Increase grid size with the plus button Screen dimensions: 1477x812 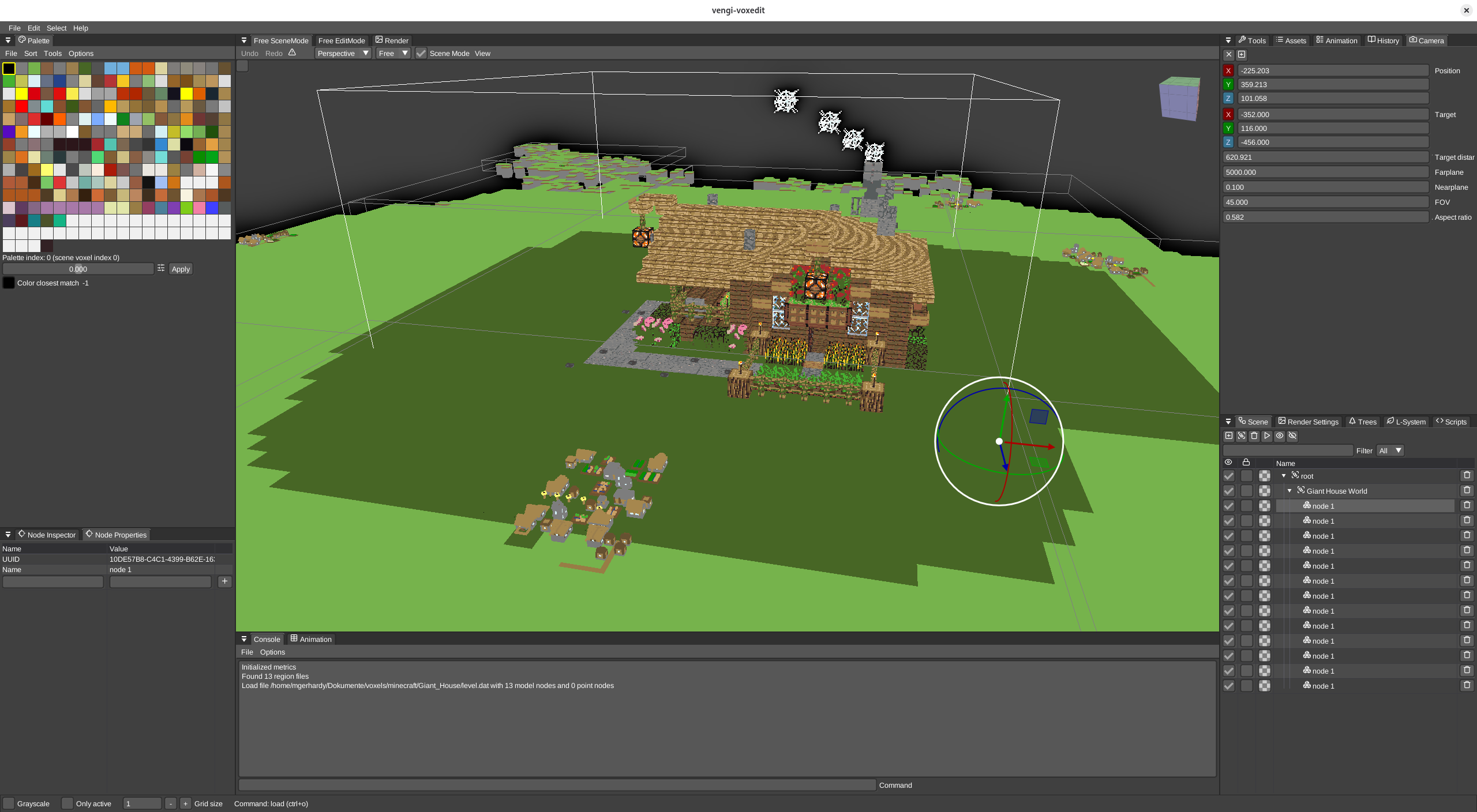[x=185, y=803]
